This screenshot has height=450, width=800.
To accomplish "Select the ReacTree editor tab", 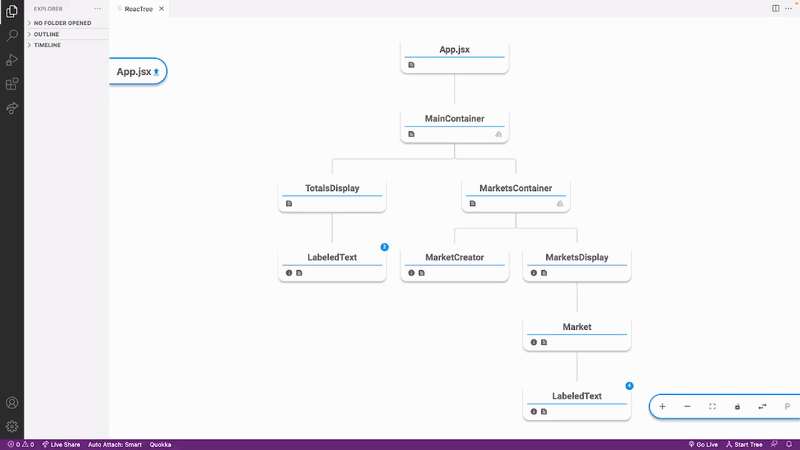I will (138, 8).
